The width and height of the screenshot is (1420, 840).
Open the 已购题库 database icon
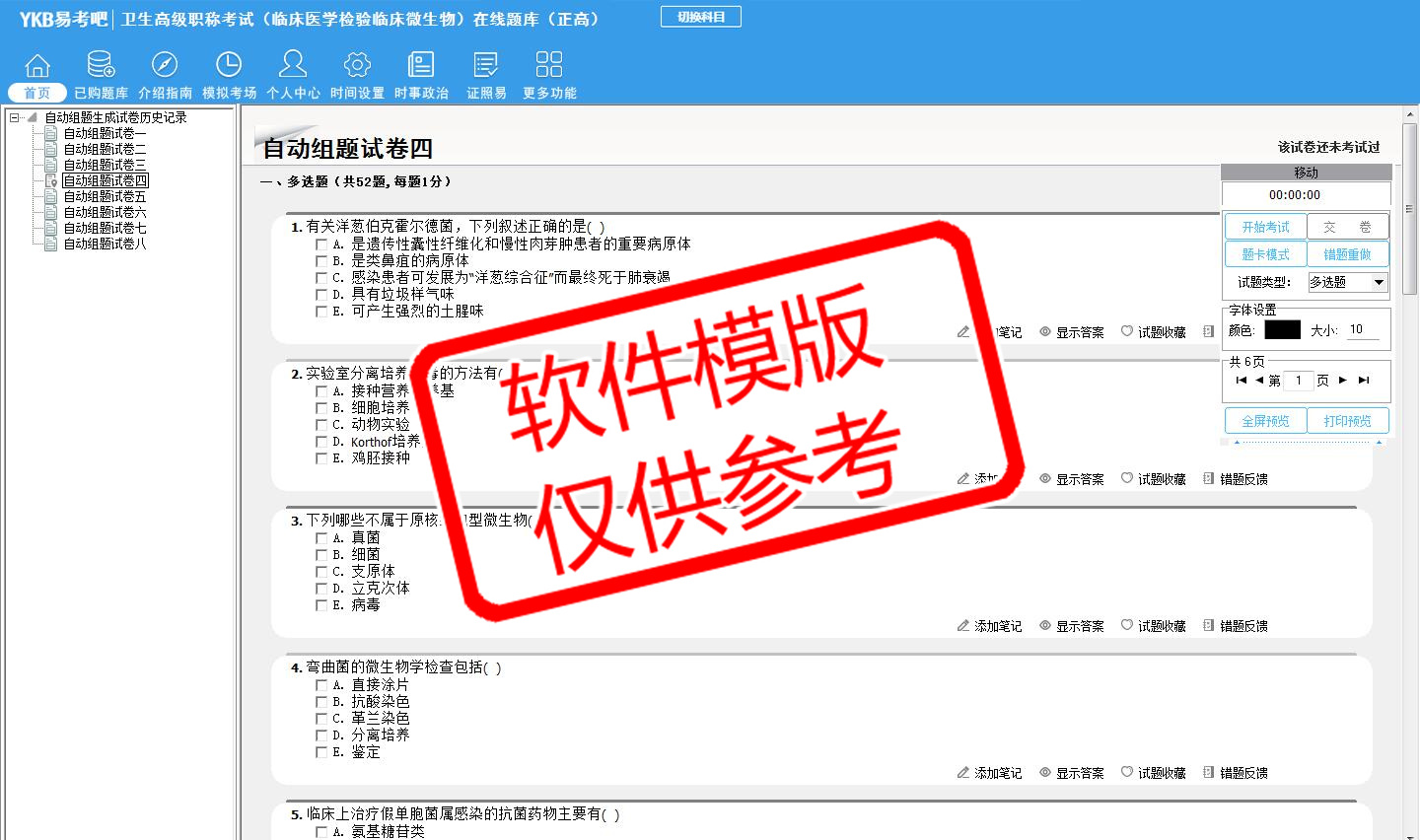pos(101,66)
